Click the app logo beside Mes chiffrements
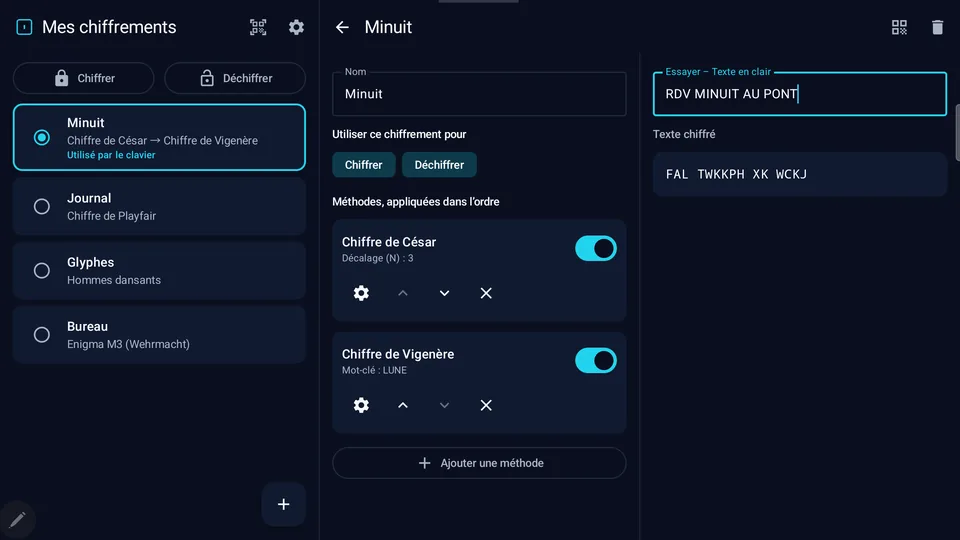960x540 pixels. (x=24, y=27)
